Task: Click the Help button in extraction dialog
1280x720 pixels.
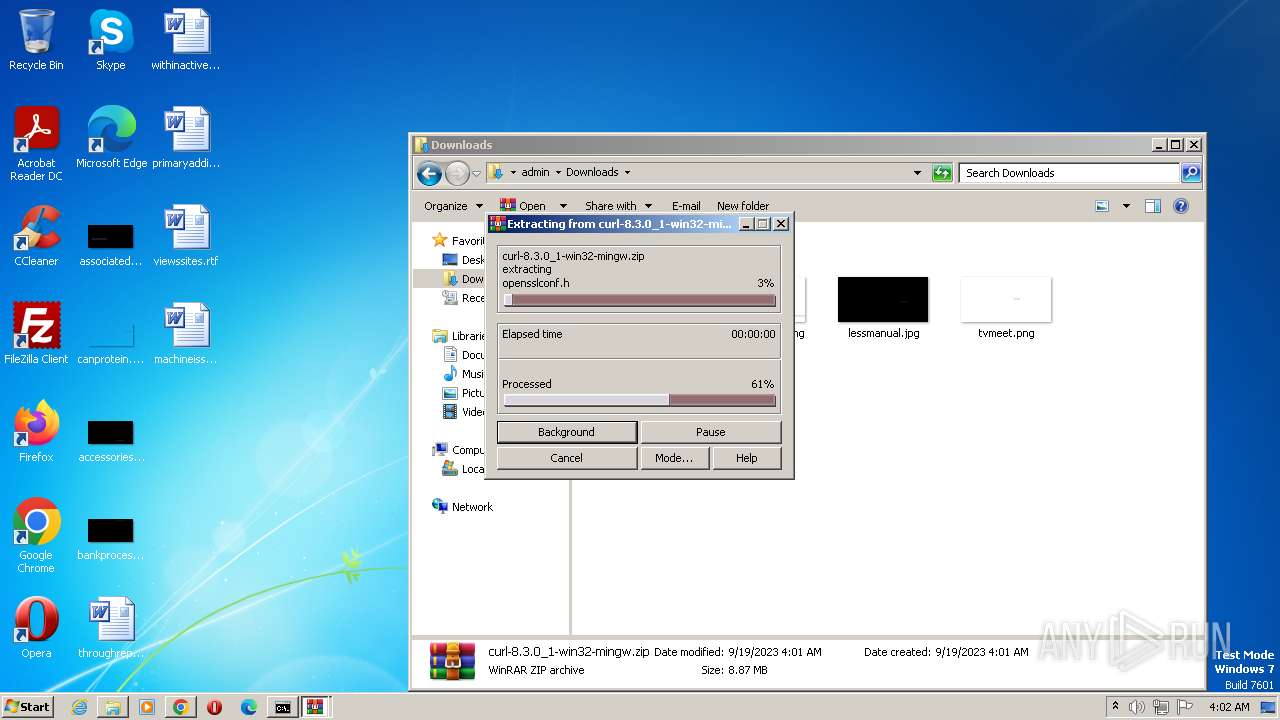Action: tap(746, 458)
